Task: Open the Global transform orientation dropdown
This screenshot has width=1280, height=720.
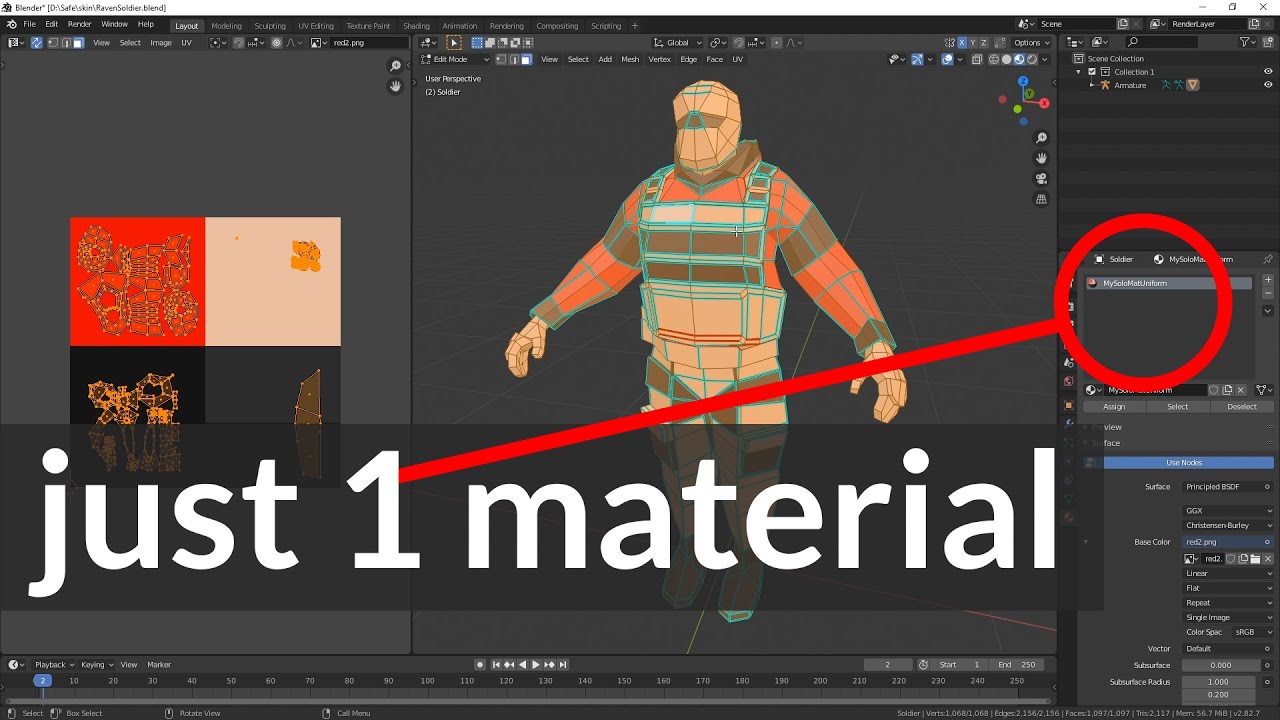Action: point(677,43)
